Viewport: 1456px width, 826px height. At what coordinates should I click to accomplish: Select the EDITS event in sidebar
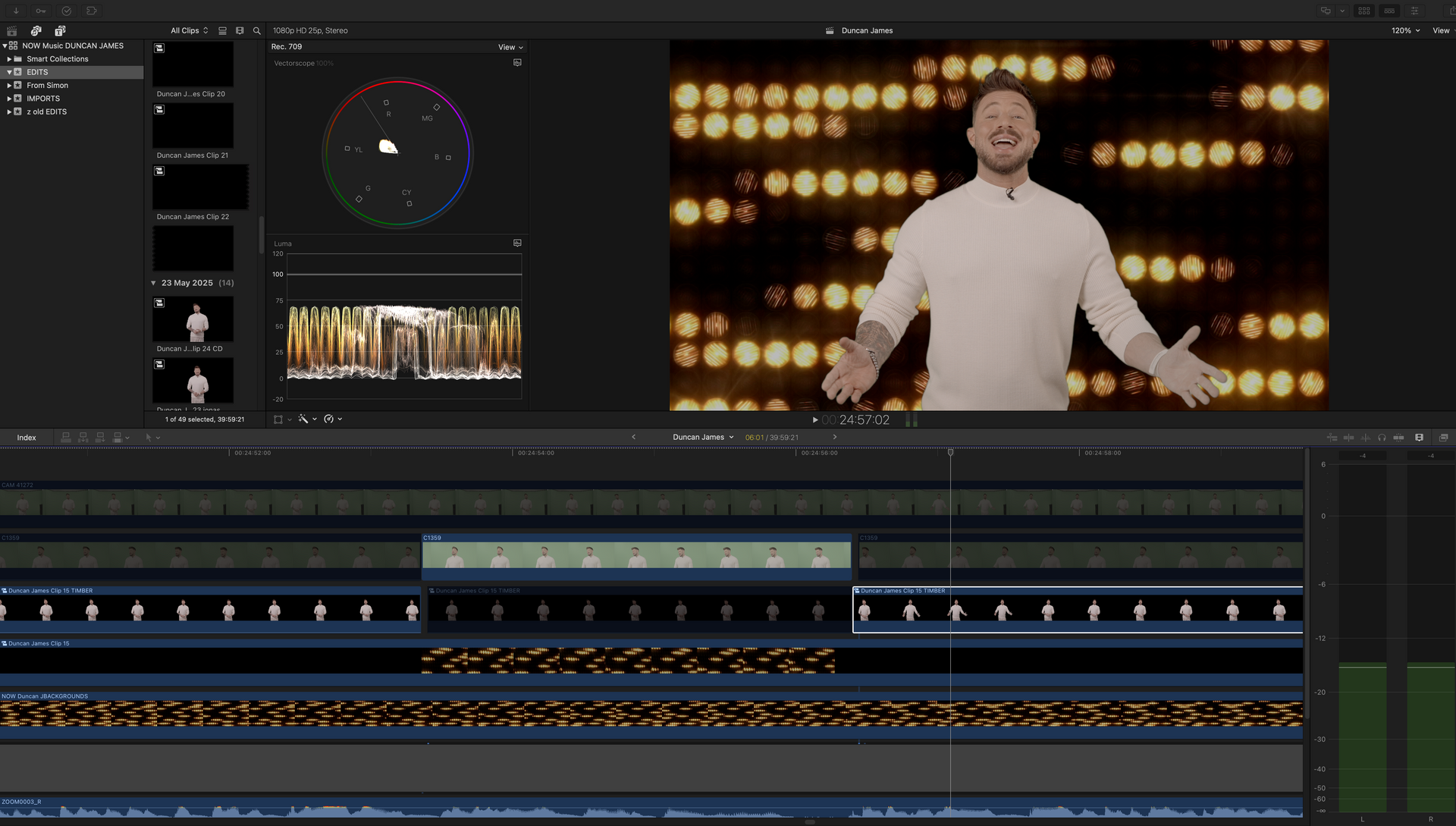click(x=37, y=72)
